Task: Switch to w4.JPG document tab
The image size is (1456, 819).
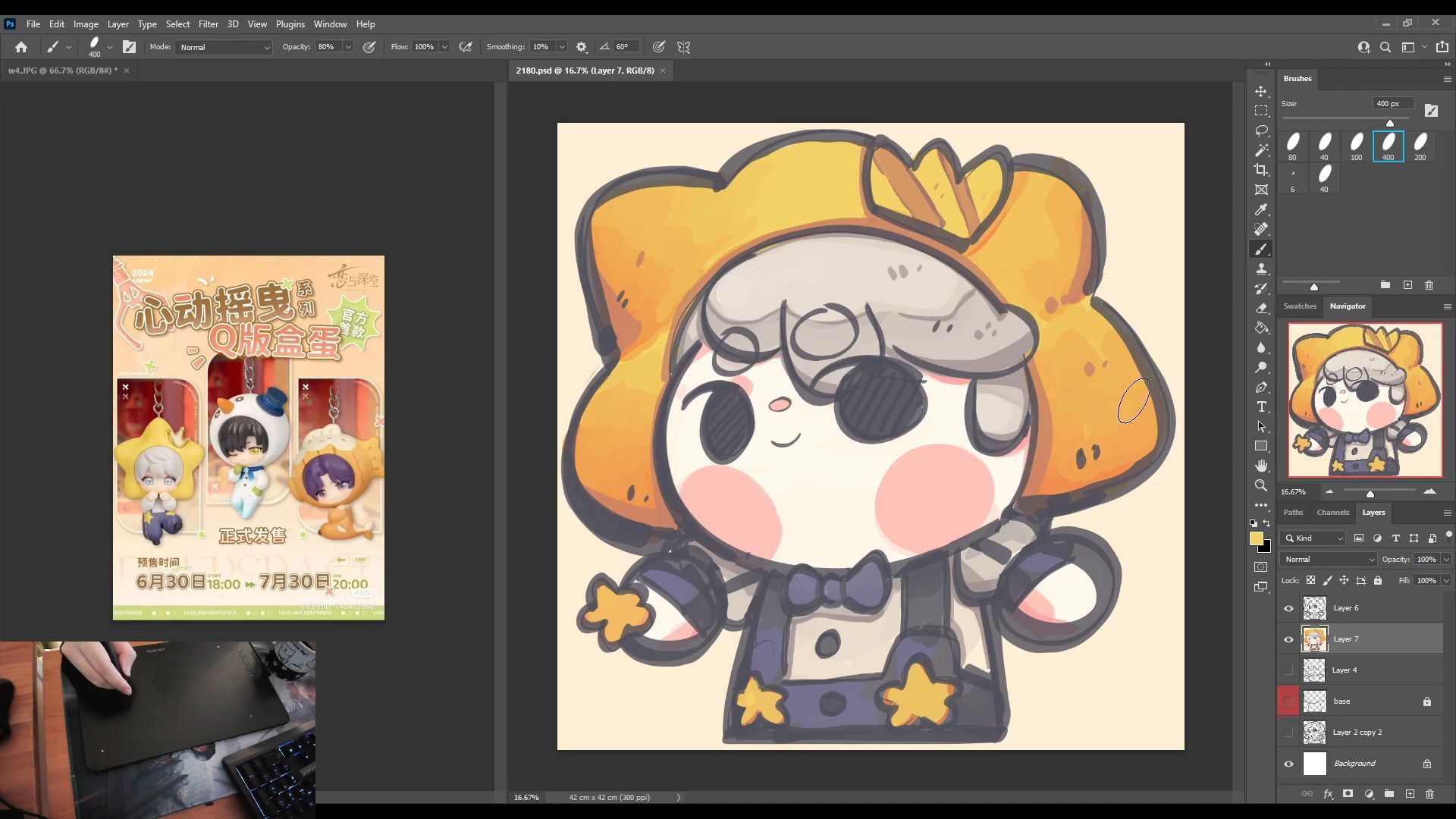Action: (x=61, y=71)
